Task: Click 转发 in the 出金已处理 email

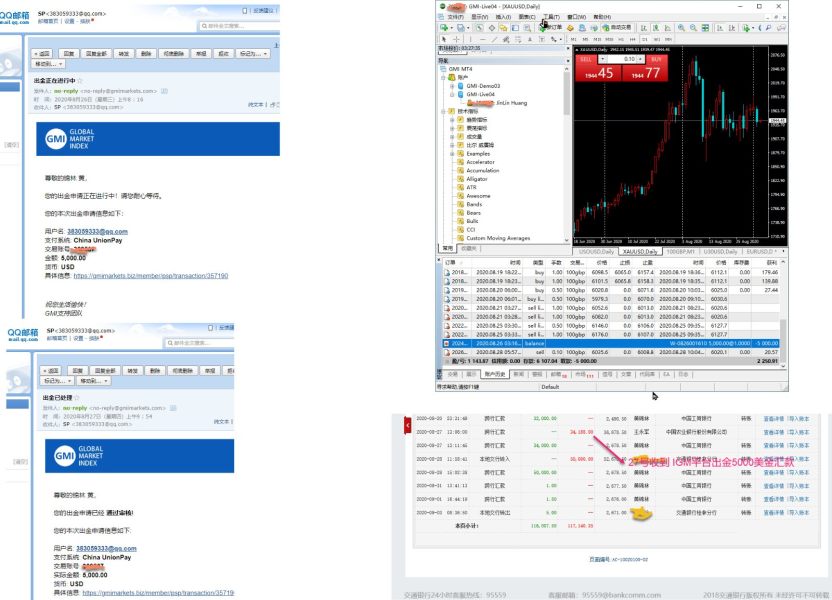Action: coord(133,370)
